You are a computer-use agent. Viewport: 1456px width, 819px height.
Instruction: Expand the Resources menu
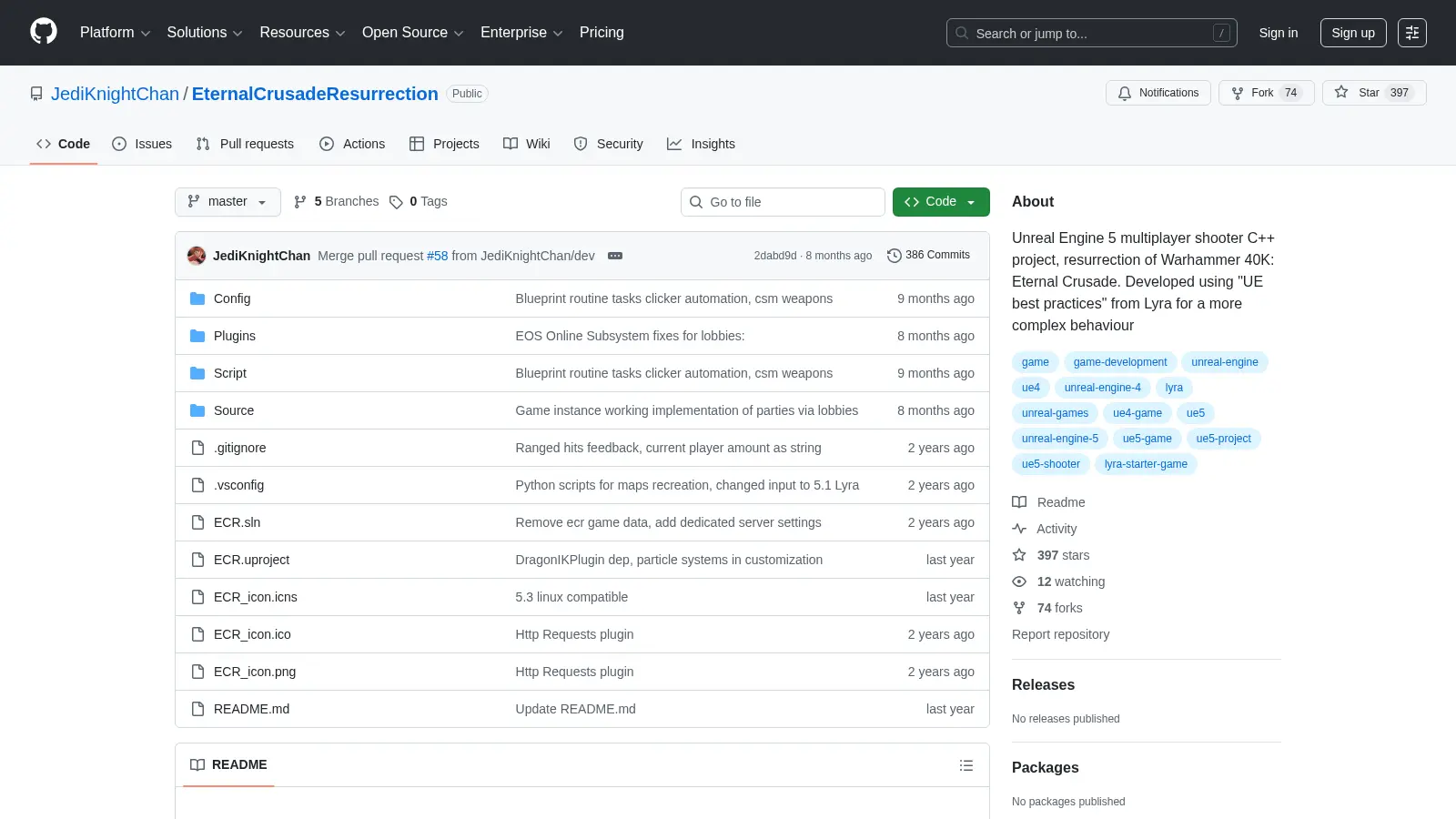click(x=302, y=33)
